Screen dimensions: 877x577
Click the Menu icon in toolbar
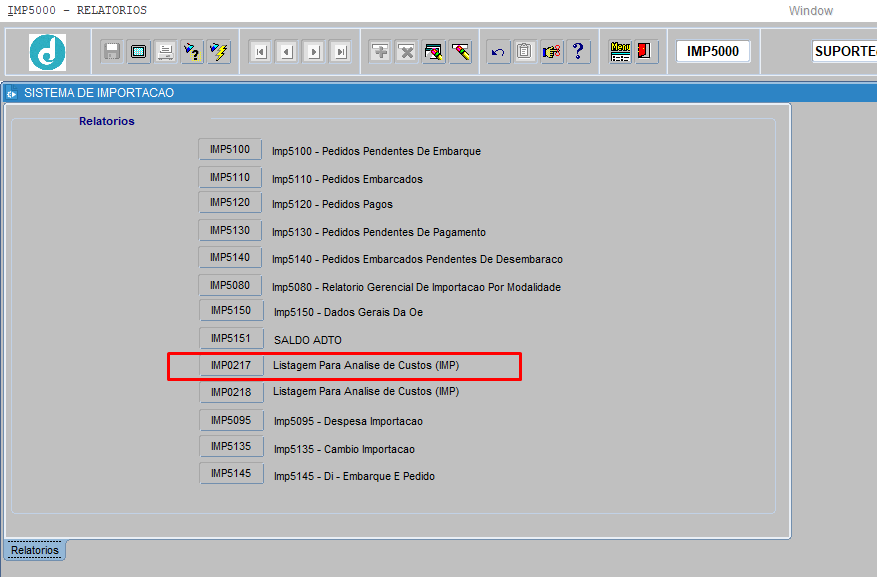pos(620,52)
